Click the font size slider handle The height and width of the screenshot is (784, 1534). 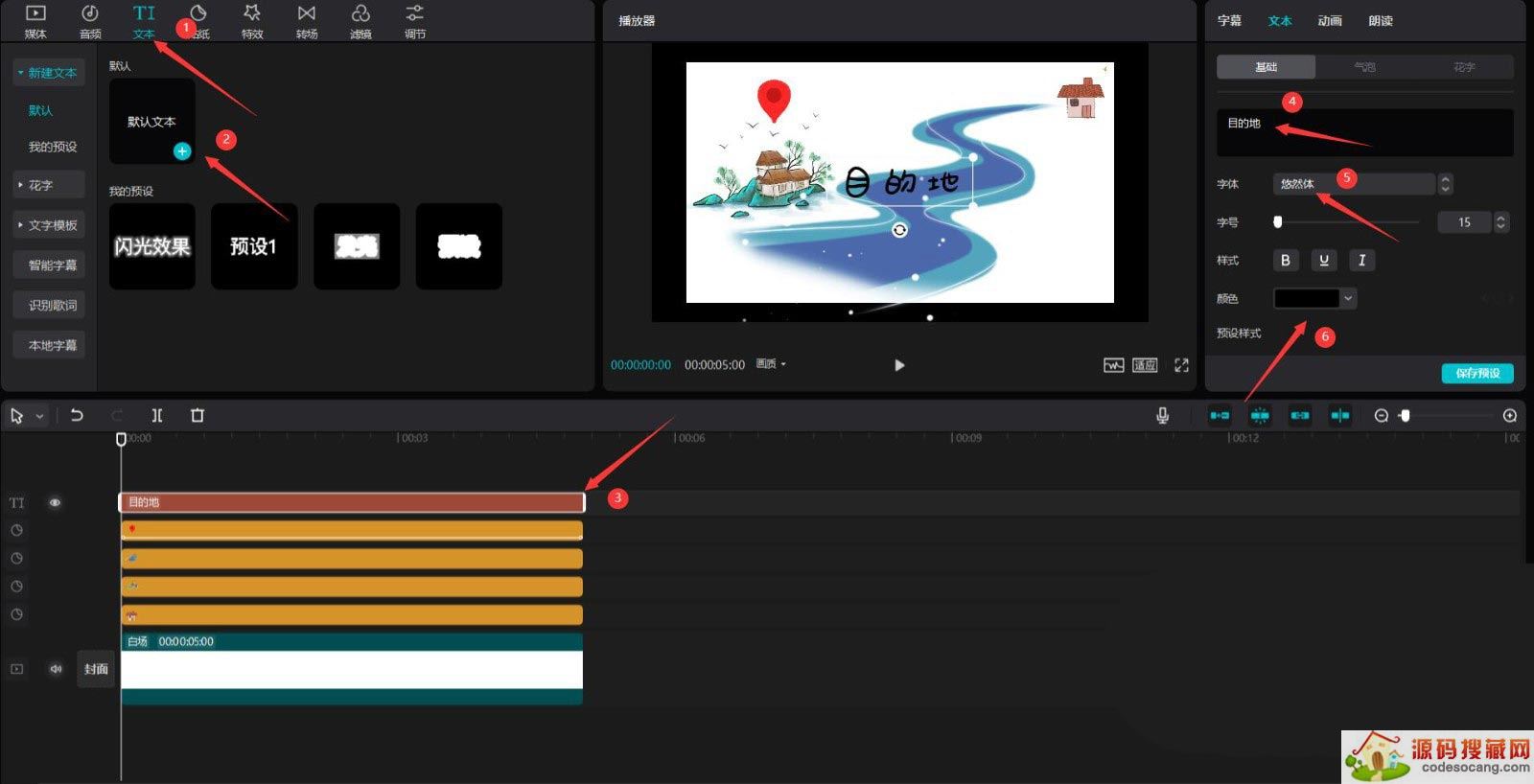[x=1277, y=222]
